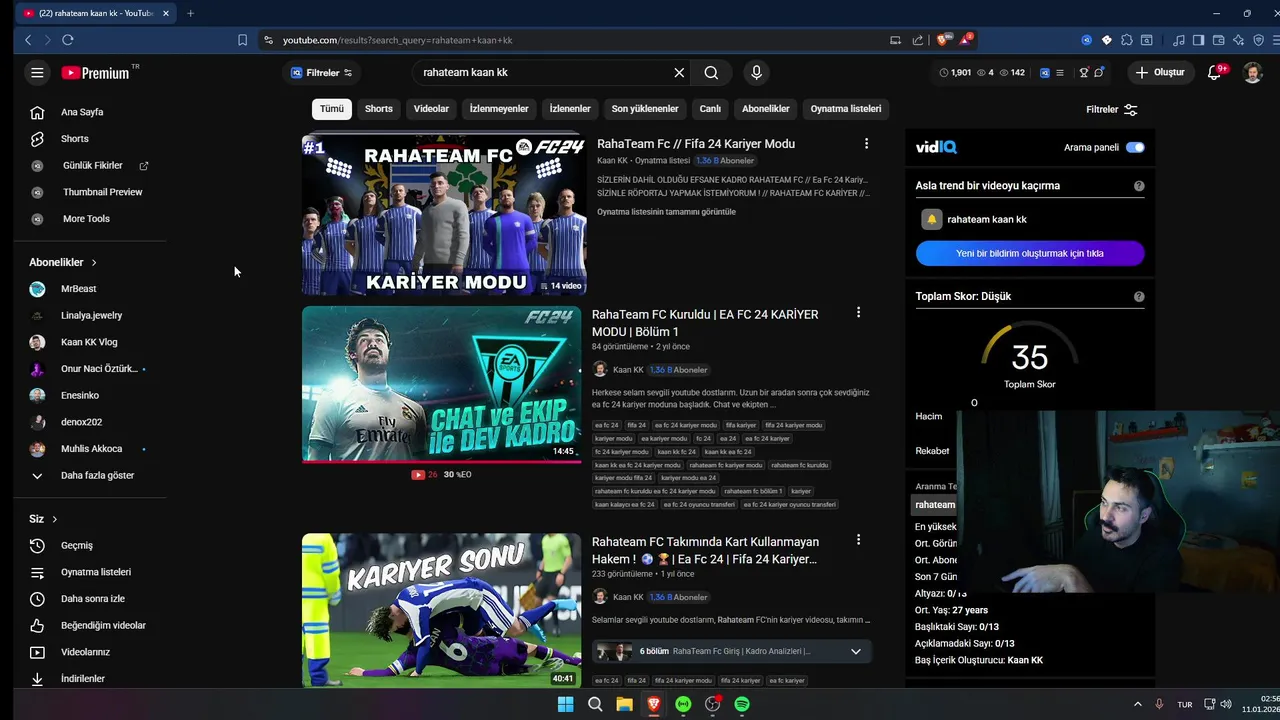
Task: Expand the Abonelikler section arrow
Action: [94, 262]
